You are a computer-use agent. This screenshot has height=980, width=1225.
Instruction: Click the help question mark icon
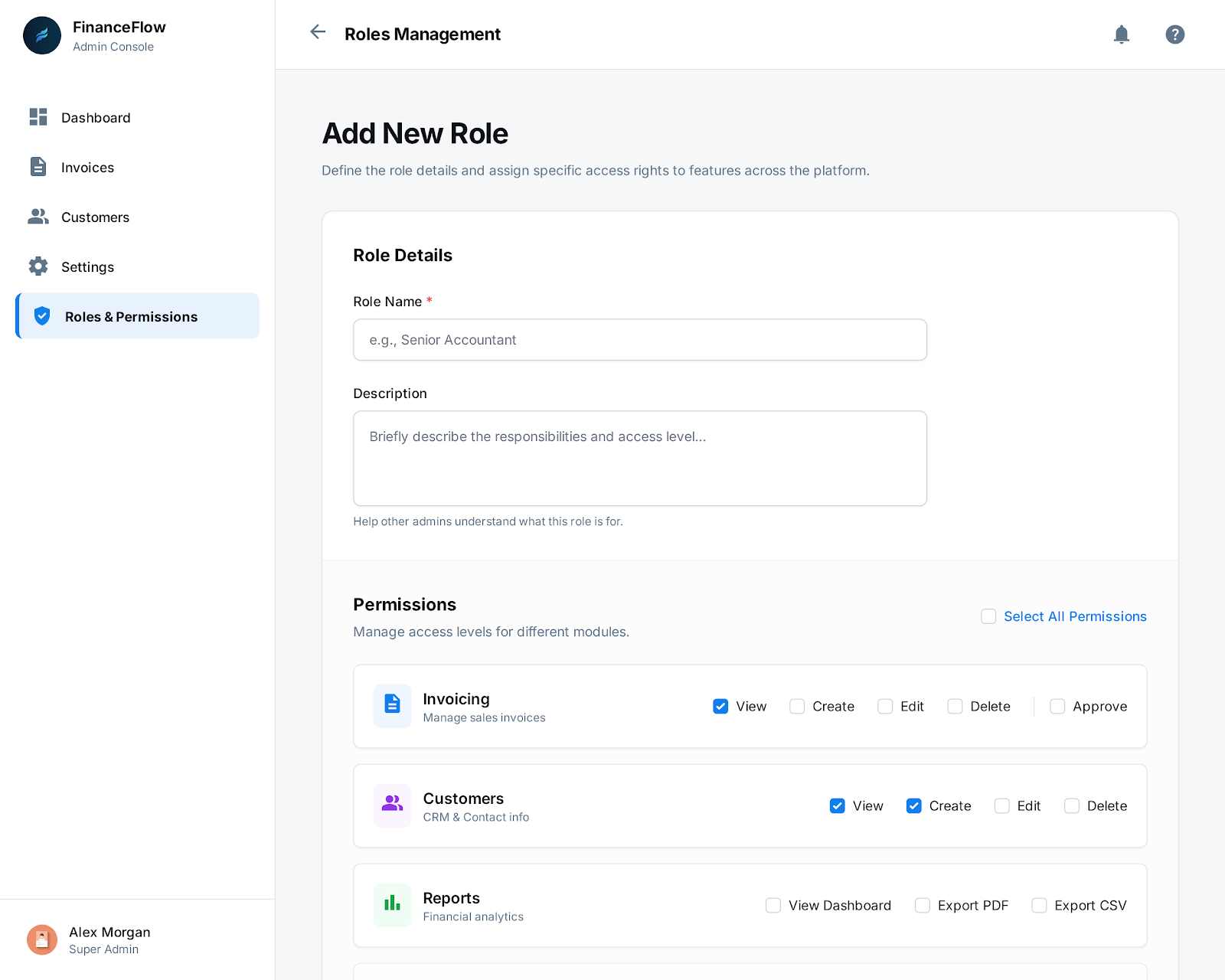click(1174, 34)
